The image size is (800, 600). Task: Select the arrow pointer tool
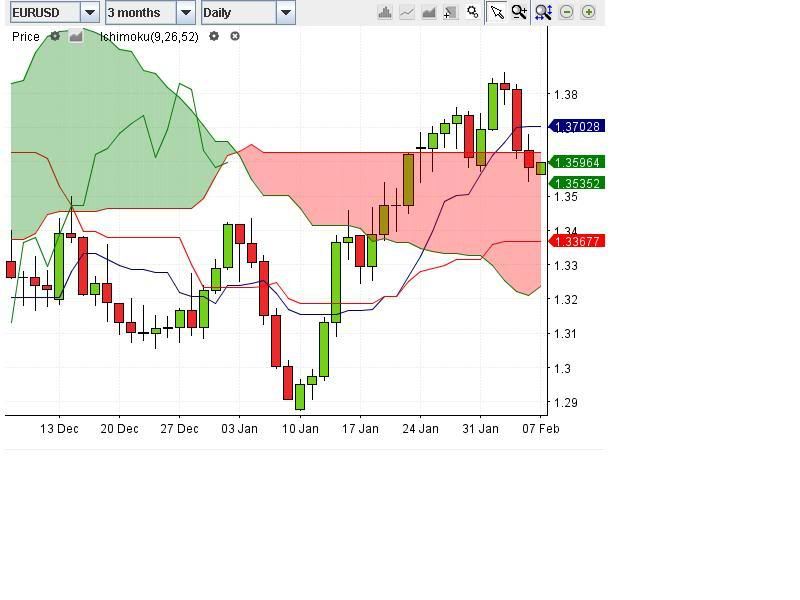click(x=496, y=12)
